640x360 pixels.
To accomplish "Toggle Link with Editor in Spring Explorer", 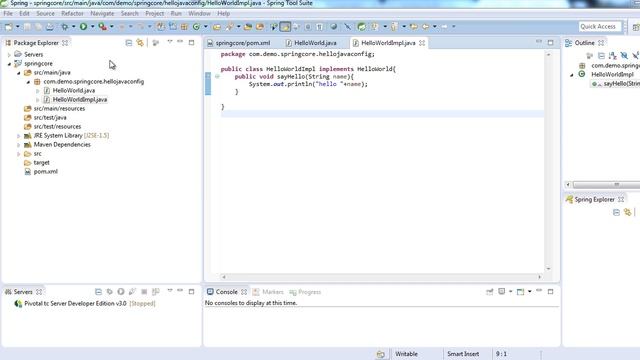I will click(628, 212).
